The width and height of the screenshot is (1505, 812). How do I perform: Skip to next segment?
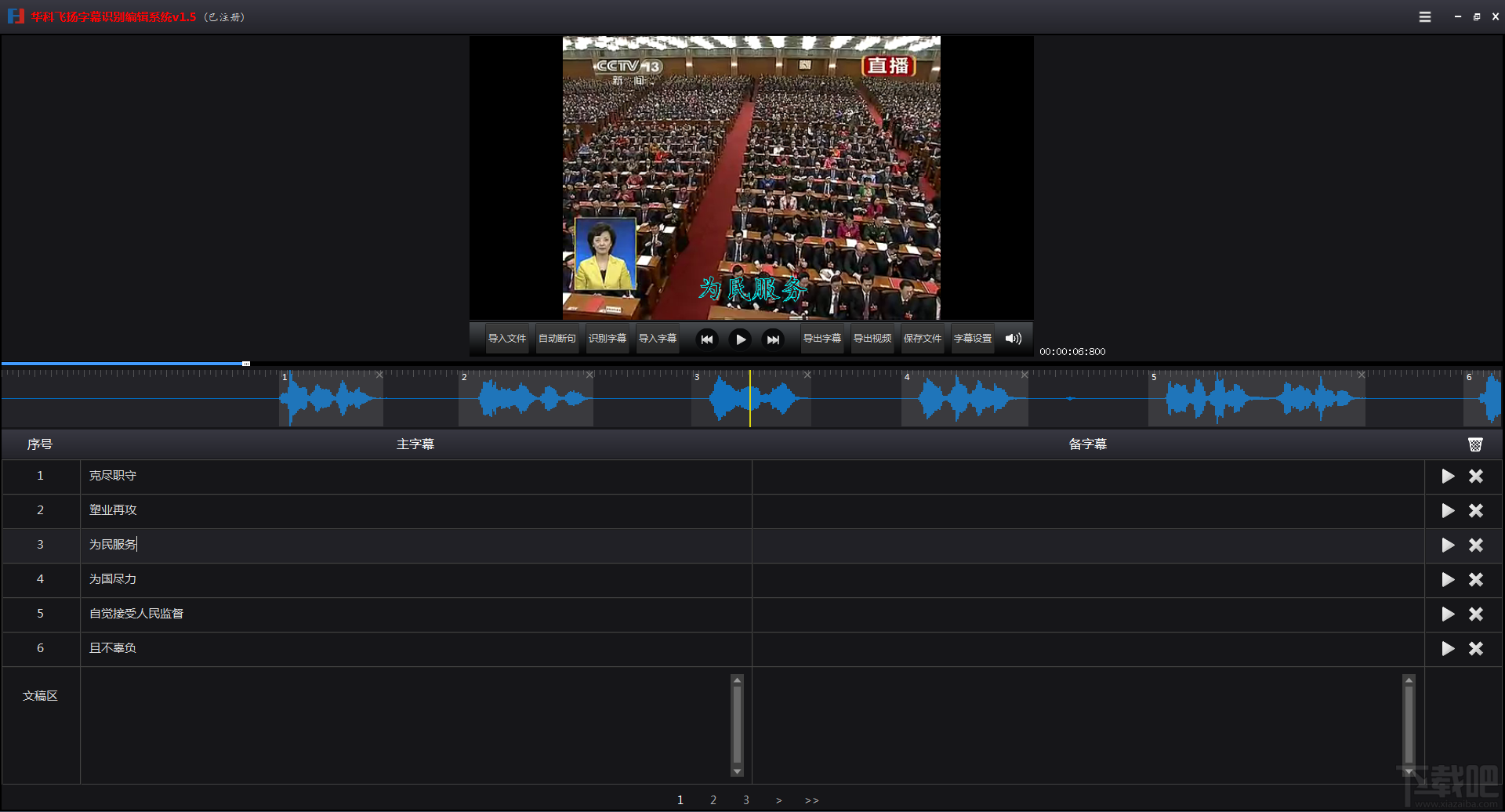[773, 339]
